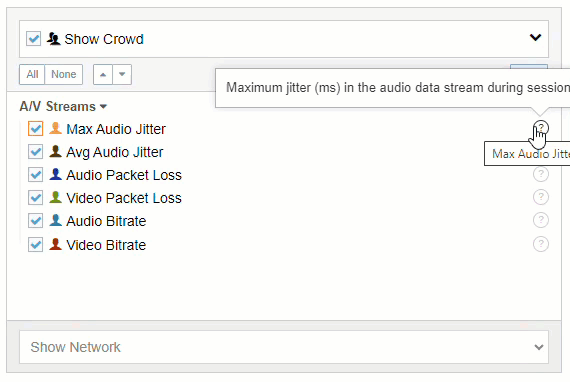The width and height of the screenshot is (570, 382).
Task: Click the help icon for Video Packet Loss
Action: click(x=541, y=197)
